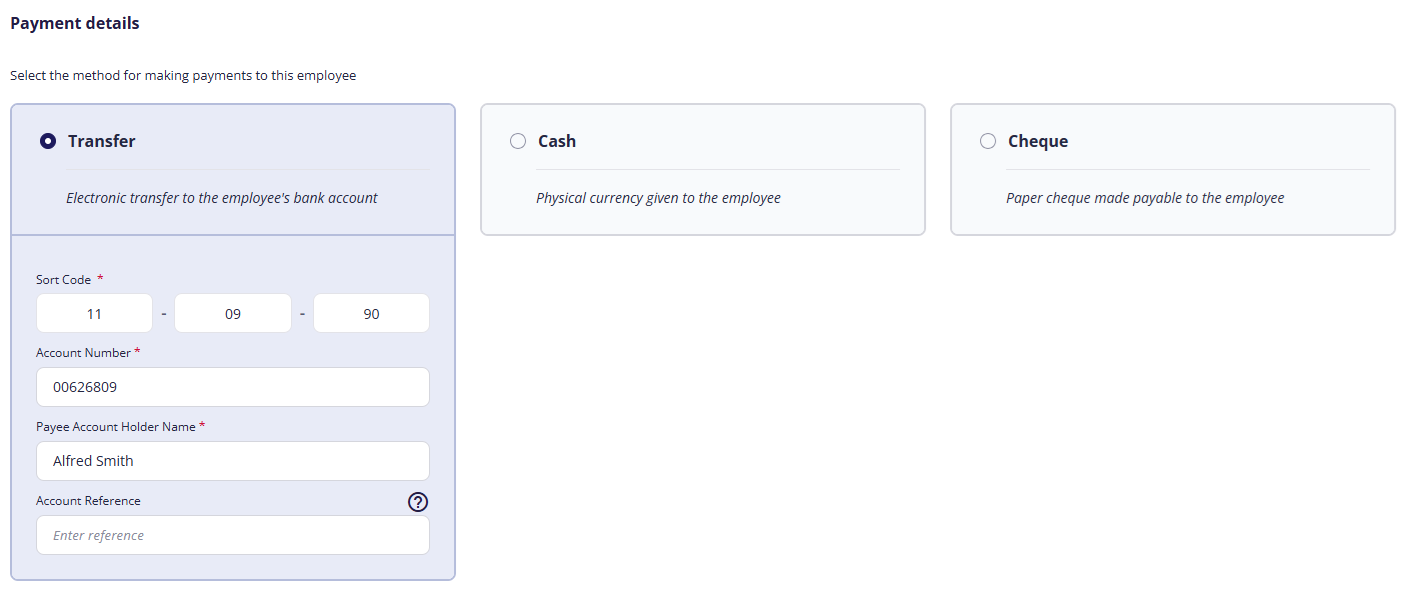
Task: Click the middle Sort Code box containing 09
Action: point(233,313)
